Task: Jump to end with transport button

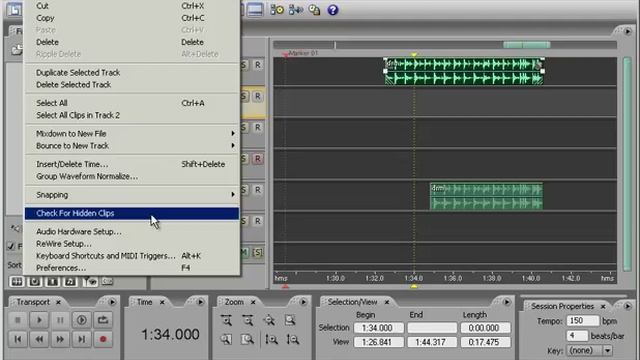Action: (82, 339)
